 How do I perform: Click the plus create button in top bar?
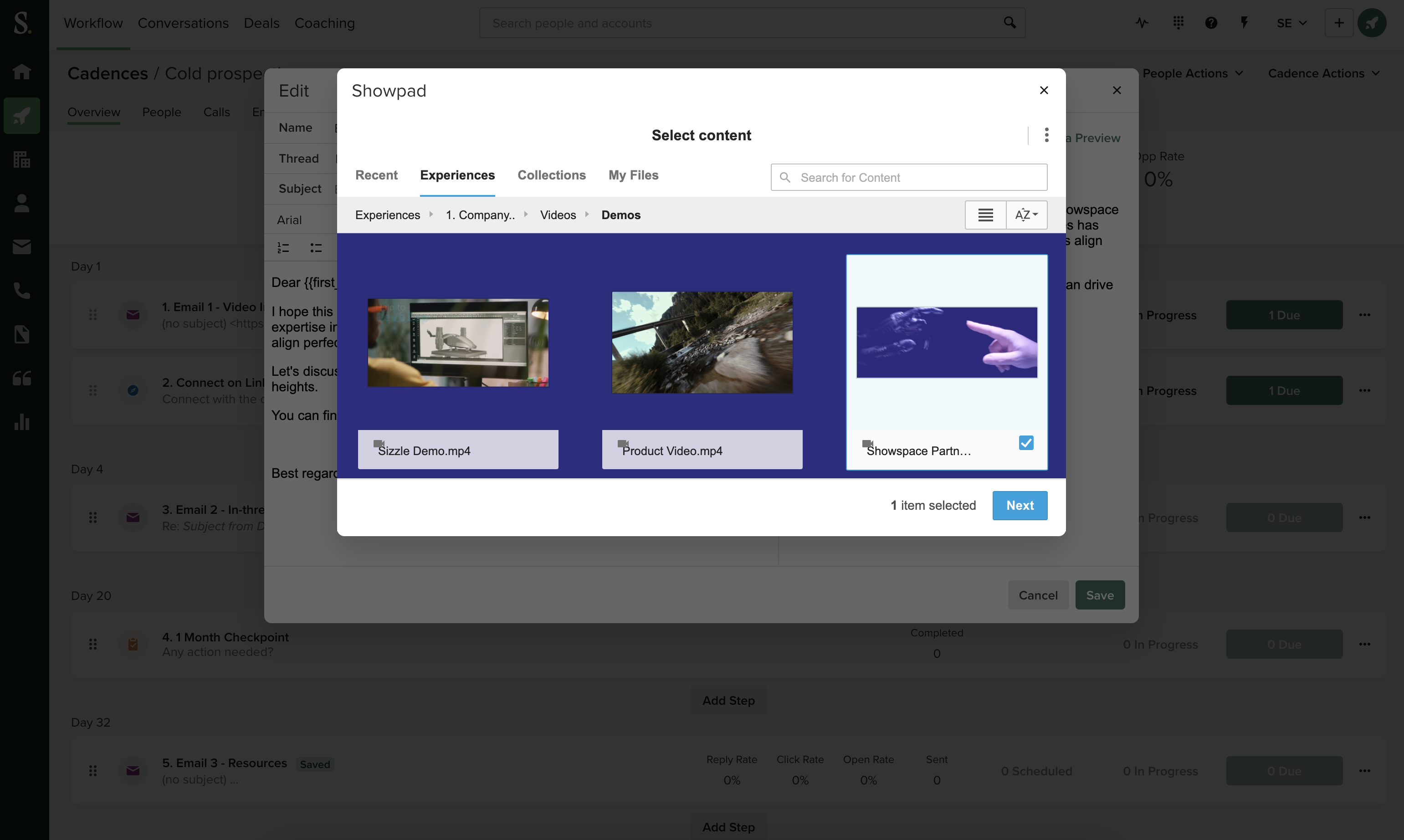click(1338, 23)
